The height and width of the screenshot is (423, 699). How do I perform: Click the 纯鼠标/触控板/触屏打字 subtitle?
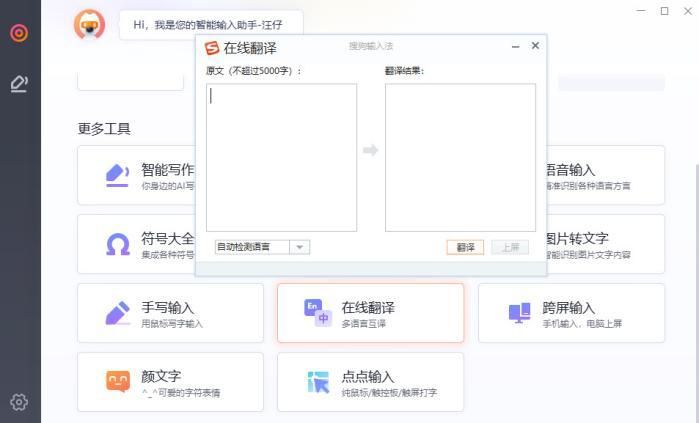click(x=389, y=393)
